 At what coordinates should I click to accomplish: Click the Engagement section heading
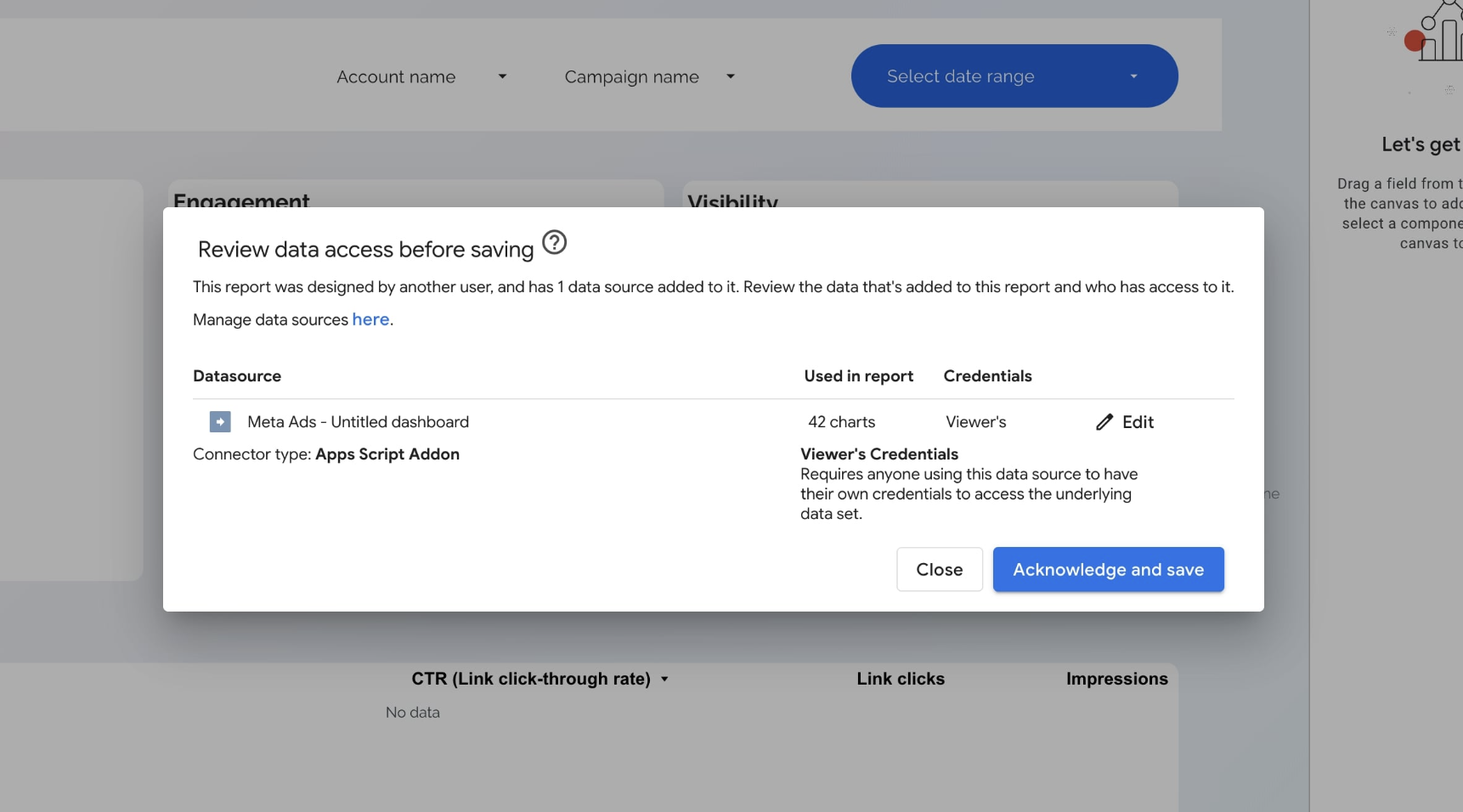(241, 200)
